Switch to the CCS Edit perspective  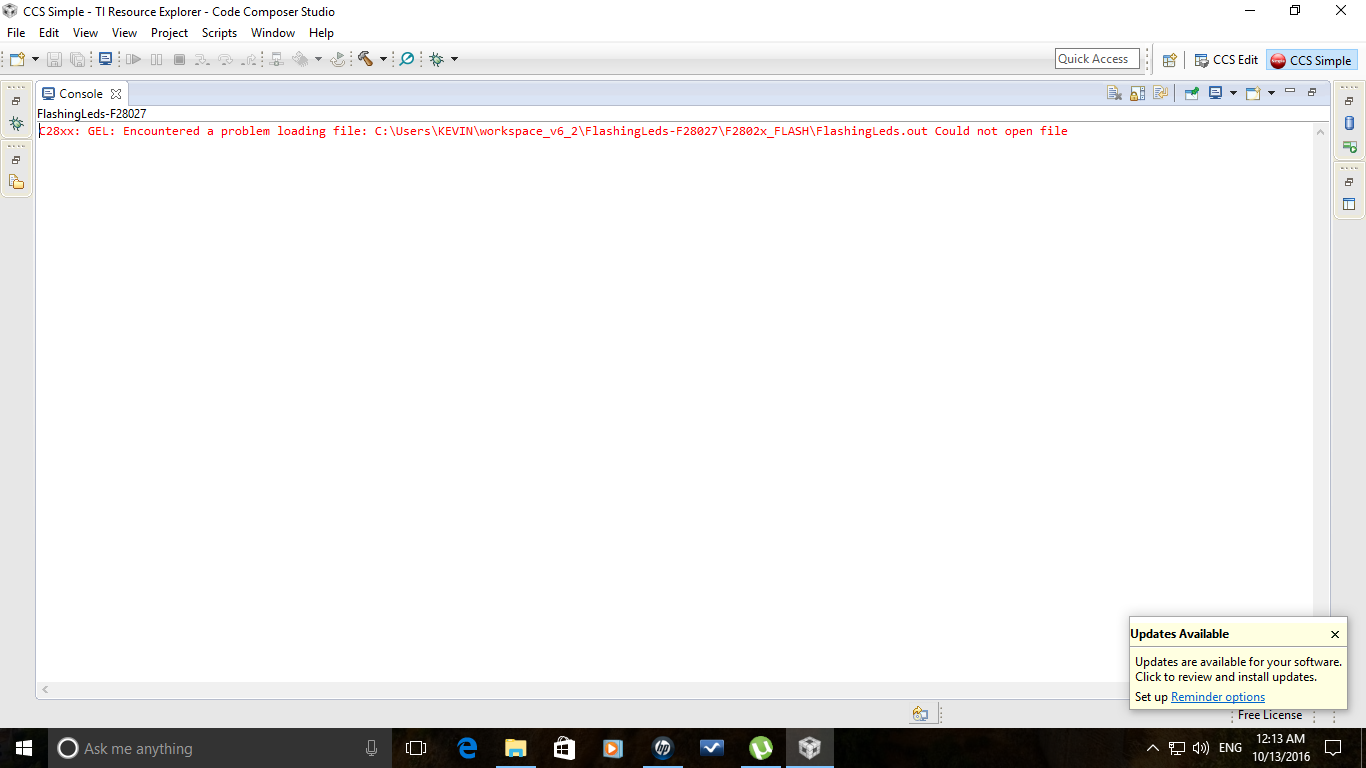pyautogui.click(x=1226, y=60)
